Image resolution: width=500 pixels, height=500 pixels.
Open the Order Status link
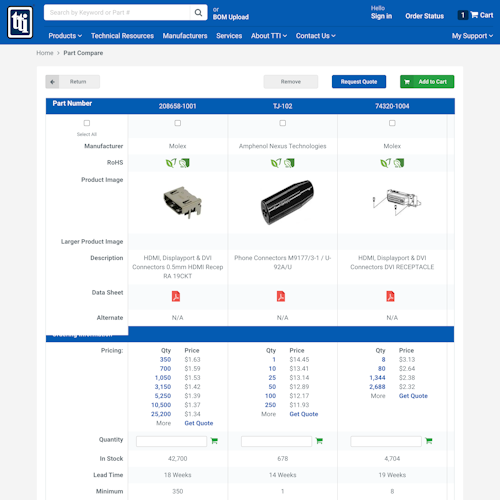424,16
